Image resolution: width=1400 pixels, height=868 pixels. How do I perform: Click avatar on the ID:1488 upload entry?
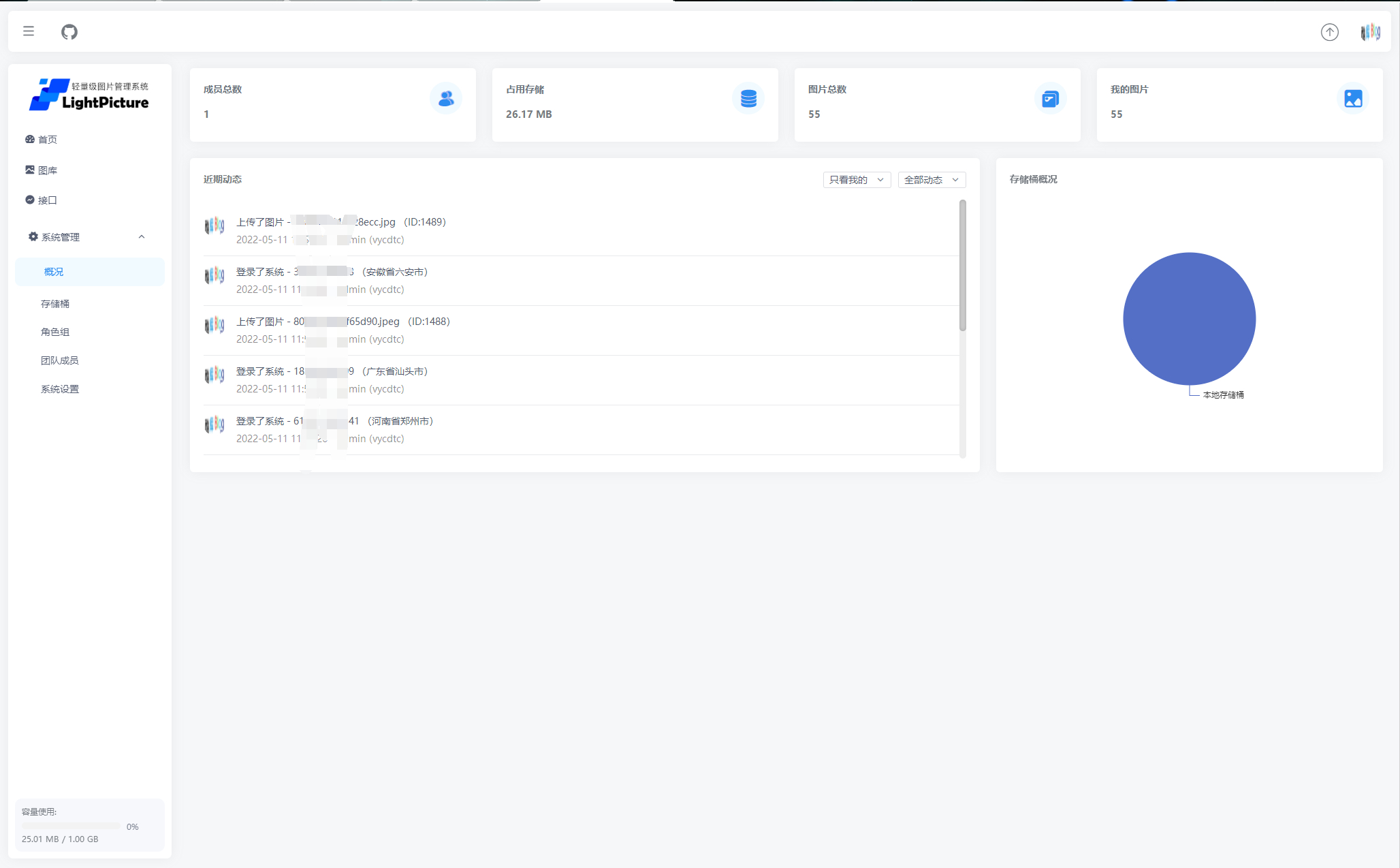[x=214, y=325]
